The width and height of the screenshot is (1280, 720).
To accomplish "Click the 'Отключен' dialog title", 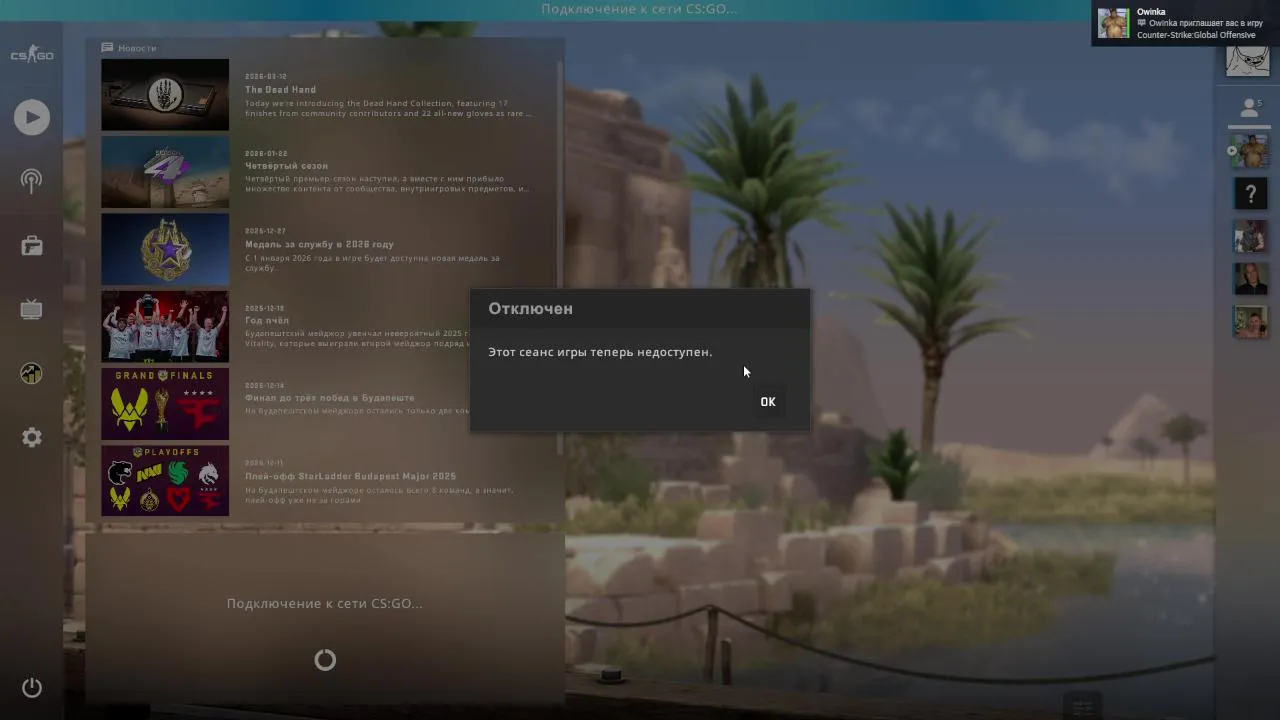I will pos(530,309).
